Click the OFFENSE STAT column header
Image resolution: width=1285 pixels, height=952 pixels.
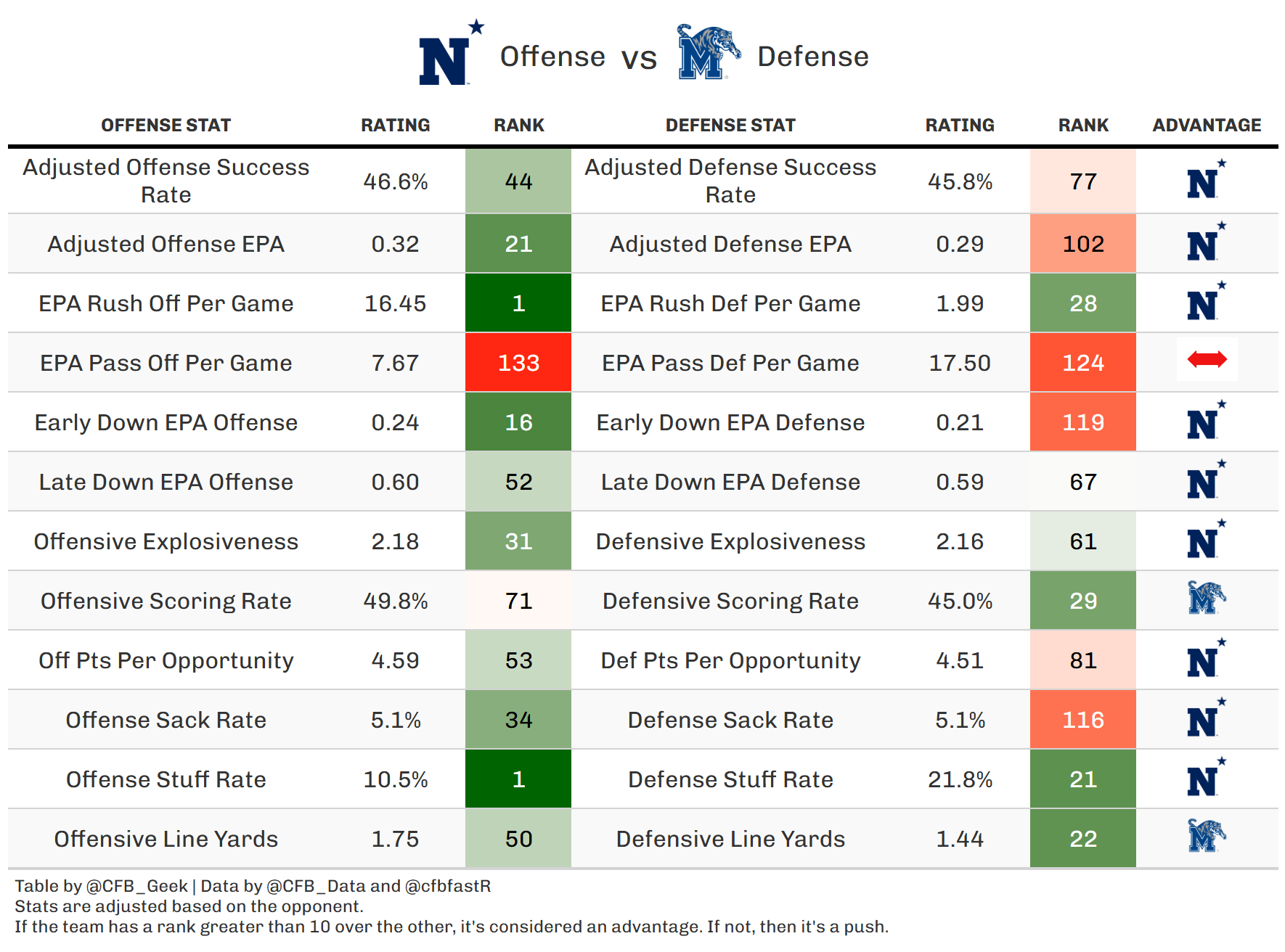tap(166, 126)
